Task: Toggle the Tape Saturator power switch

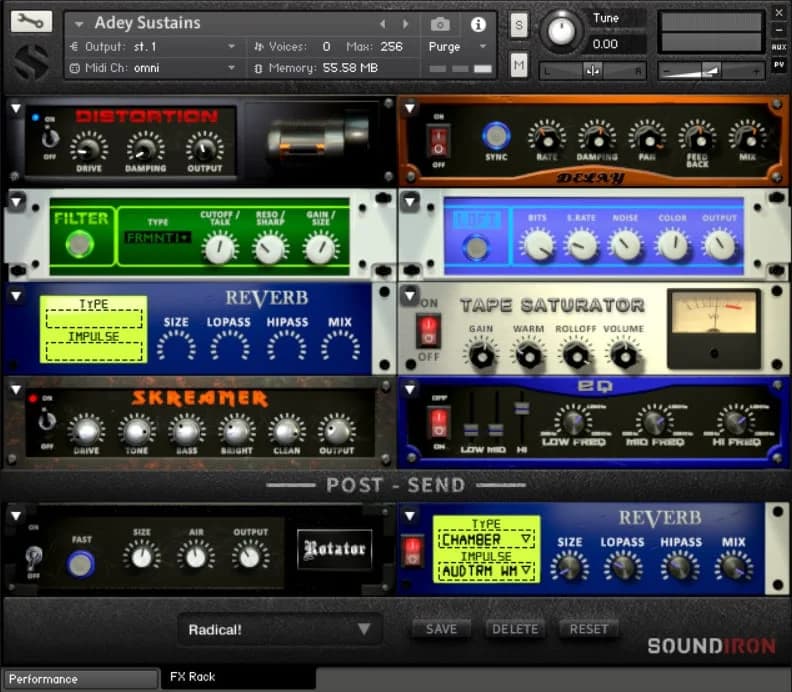Action: [x=429, y=331]
